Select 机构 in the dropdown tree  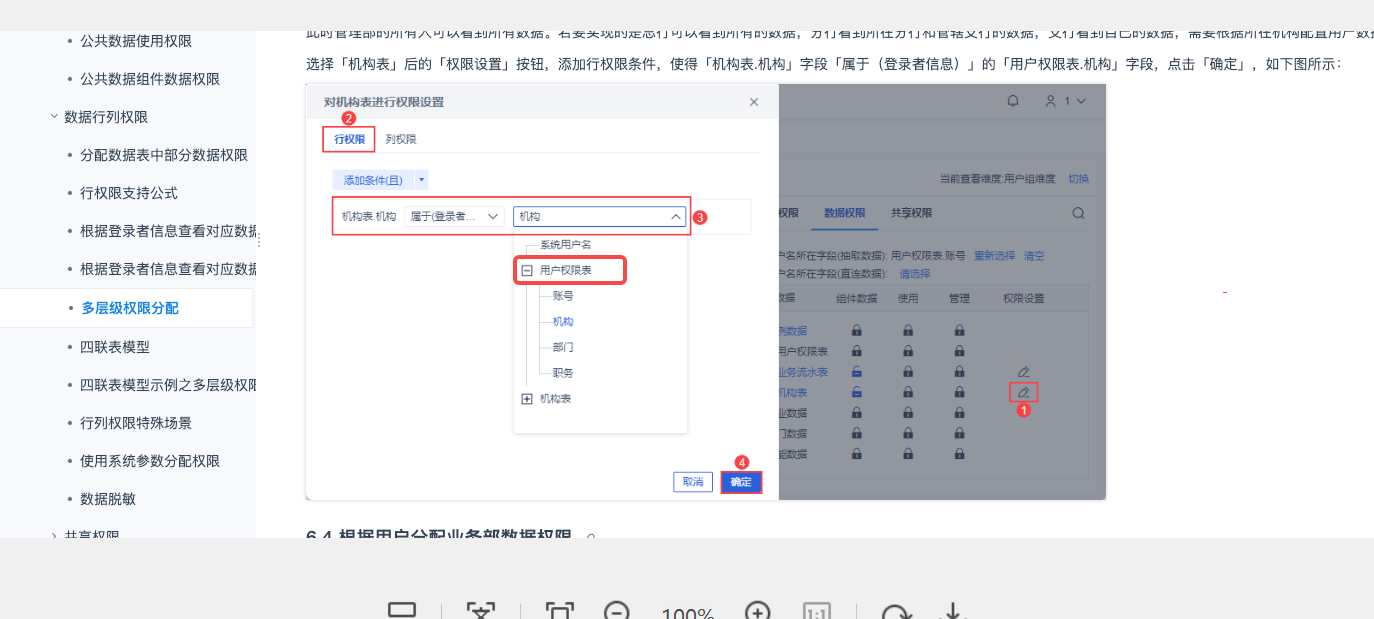click(x=563, y=322)
